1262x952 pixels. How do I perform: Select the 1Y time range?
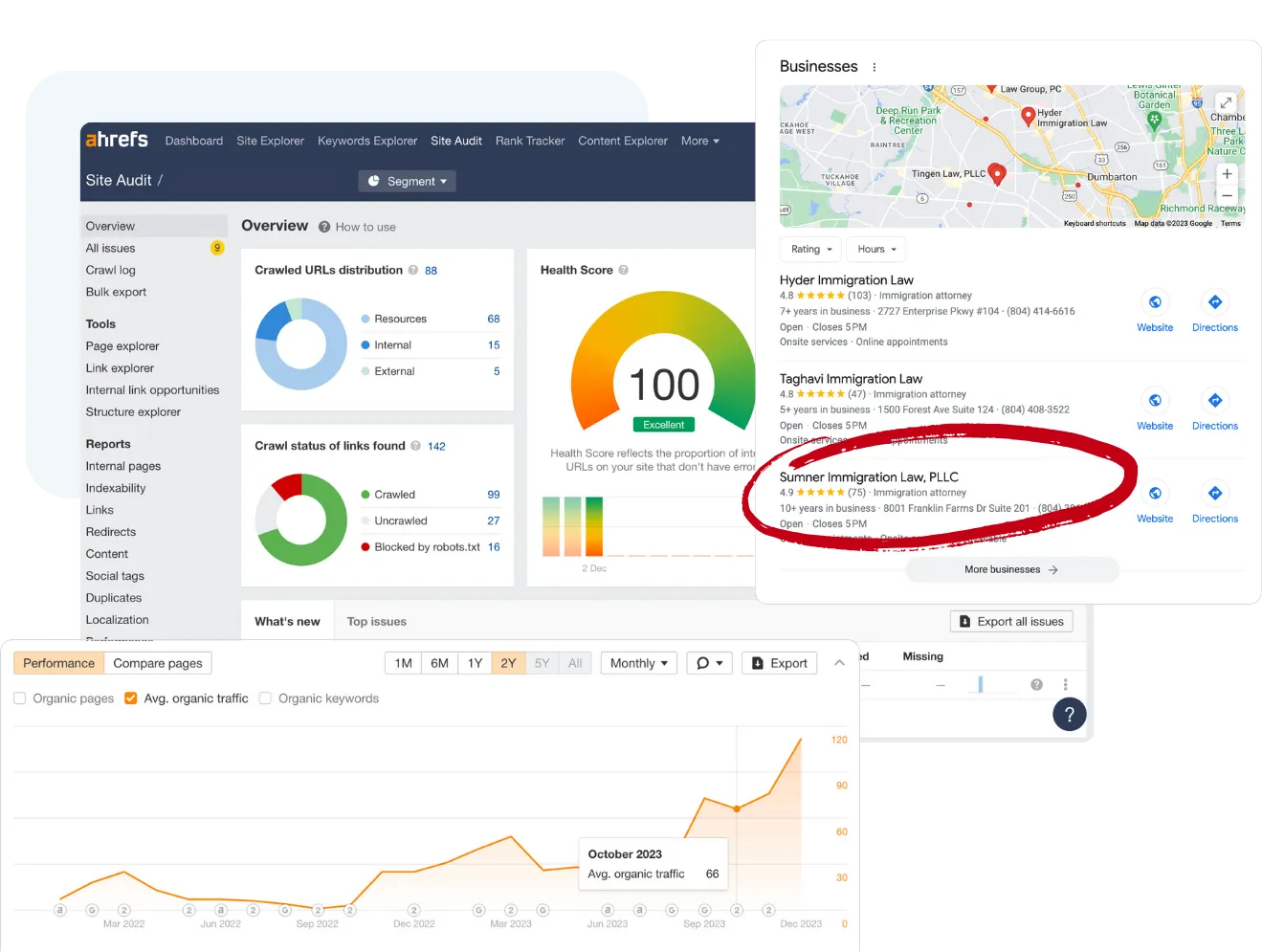[x=475, y=663]
